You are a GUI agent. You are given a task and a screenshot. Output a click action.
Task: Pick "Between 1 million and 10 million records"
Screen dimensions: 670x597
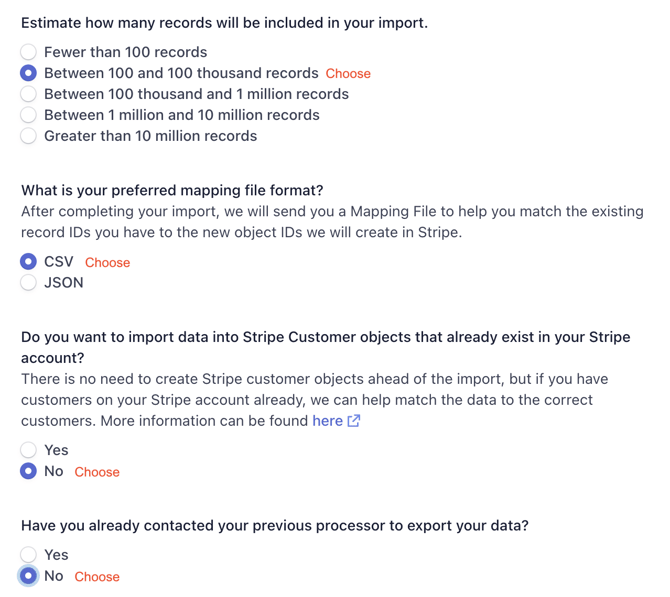(28, 115)
